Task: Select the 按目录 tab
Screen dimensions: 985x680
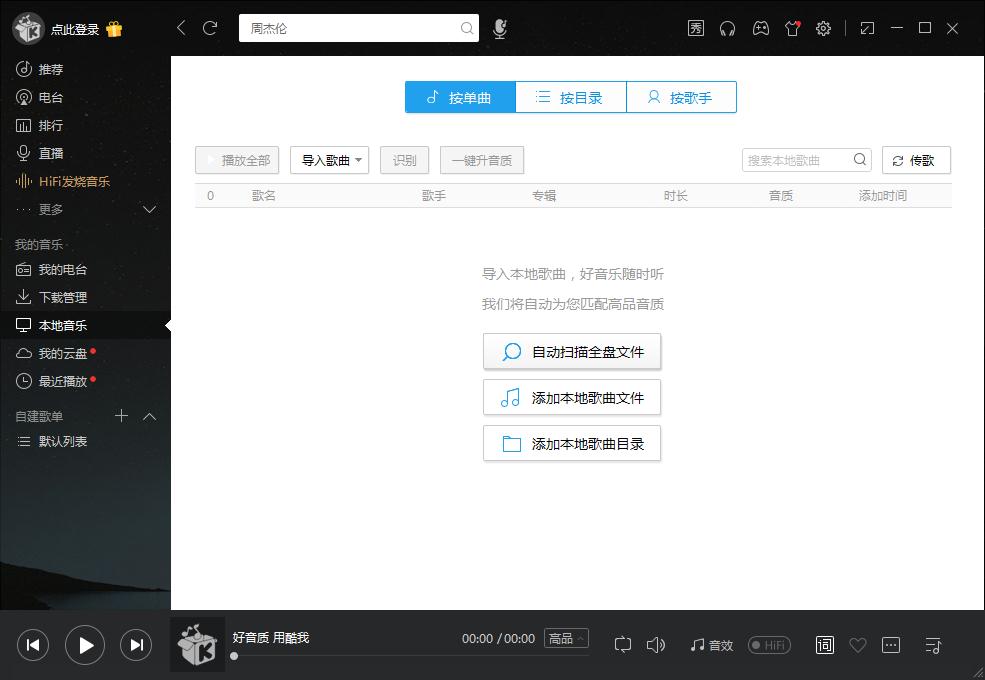Action: 570,97
